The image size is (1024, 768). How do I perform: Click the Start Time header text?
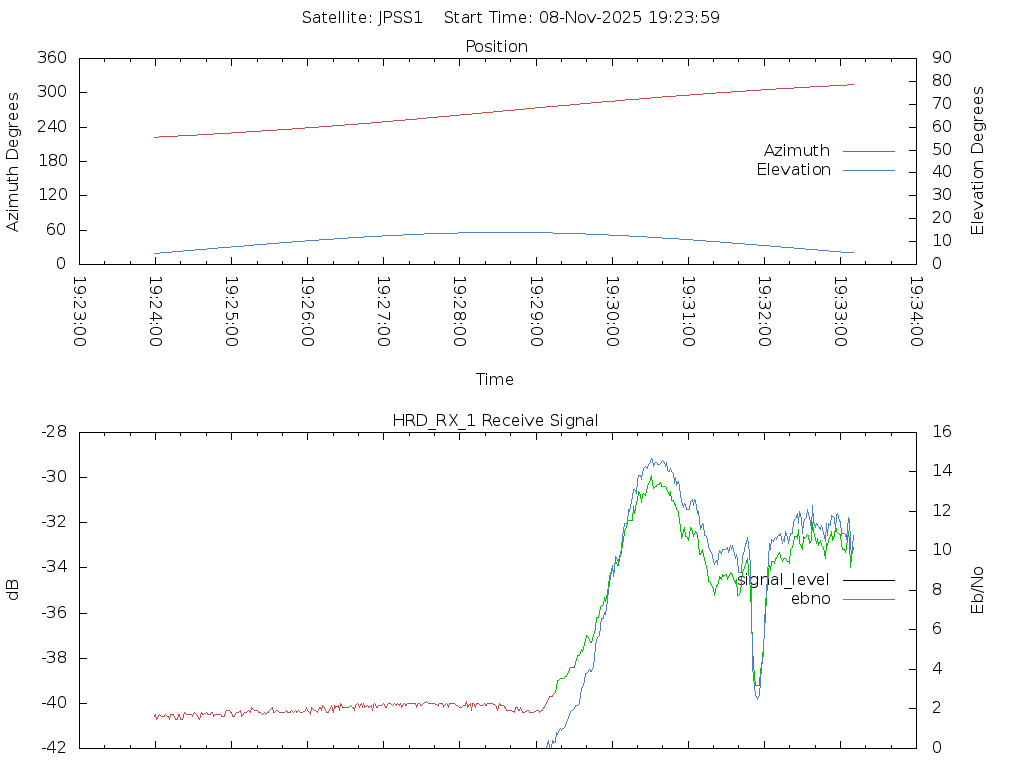pyautogui.click(x=581, y=18)
